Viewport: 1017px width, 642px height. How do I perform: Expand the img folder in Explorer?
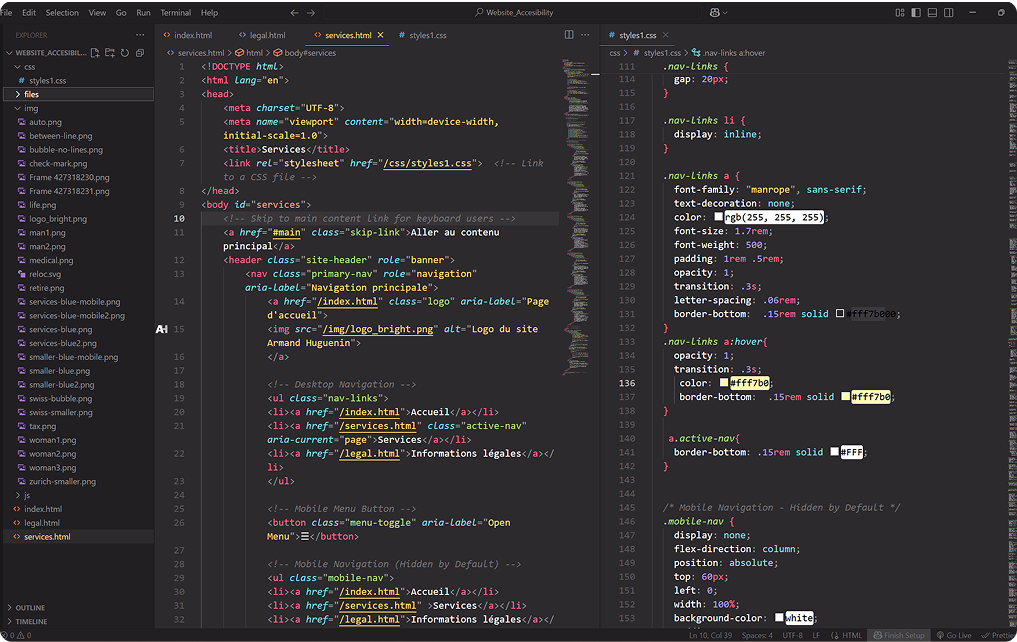(31, 108)
